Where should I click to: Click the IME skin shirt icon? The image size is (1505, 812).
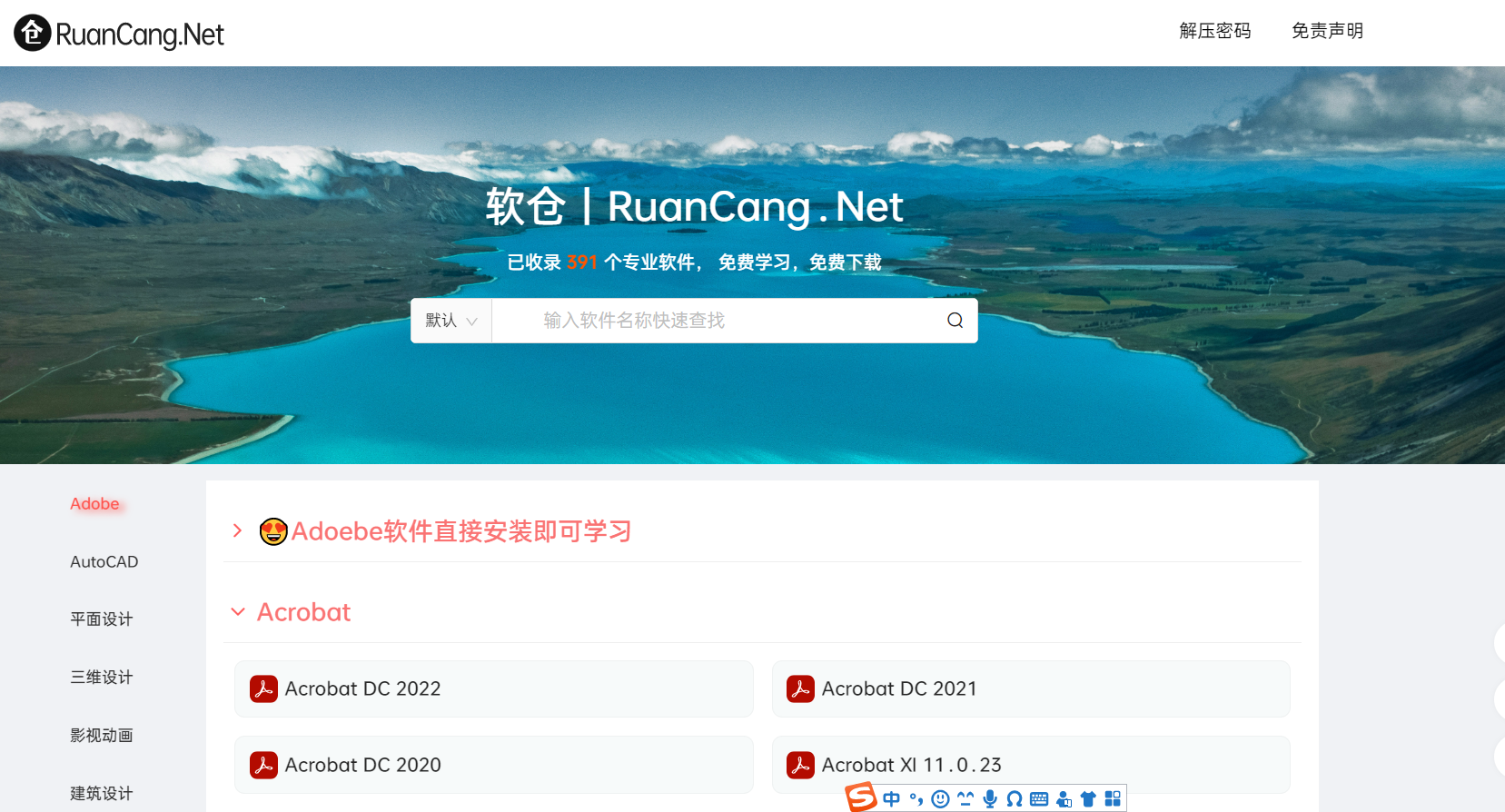(x=1088, y=799)
